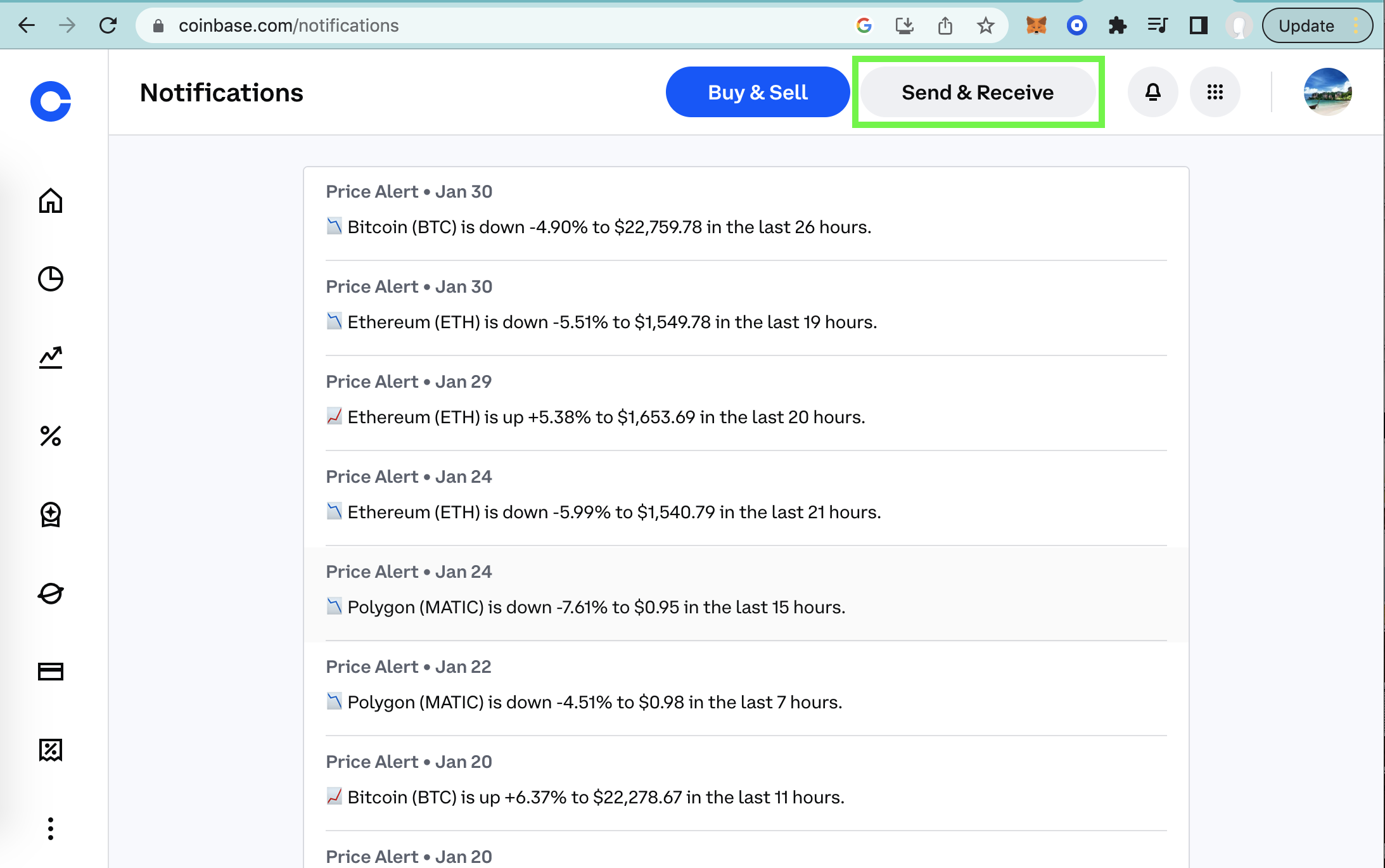Viewport: 1385px width, 868px height.
Task: Open the media control playlist icon
Action: [1158, 25]
